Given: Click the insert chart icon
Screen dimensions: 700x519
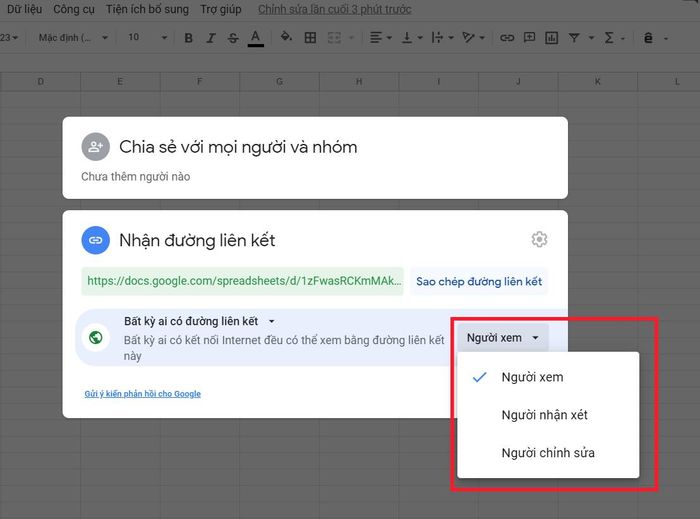Looking at the screenshot, I should [551, 38].
